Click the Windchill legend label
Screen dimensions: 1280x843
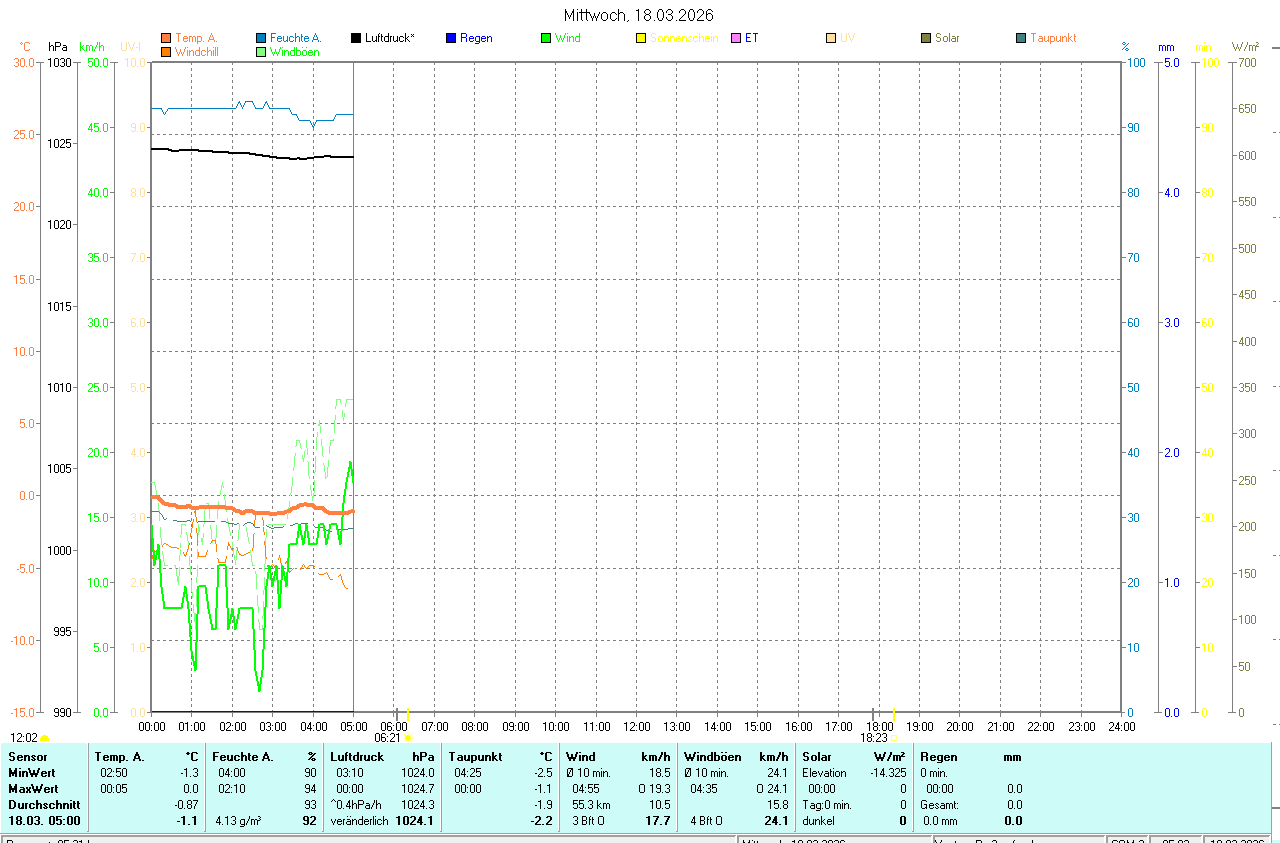pyautogui.click(x=196, y=52)
